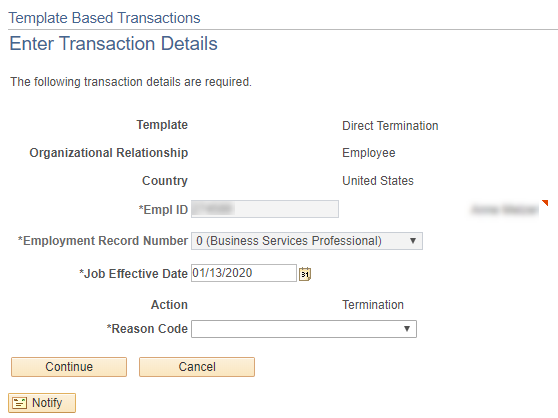Click the notepad icon on the Notify button
Image resolution: width=558 pixels, height=418 pixels.
pyautogui.click(x=19, y=403)
